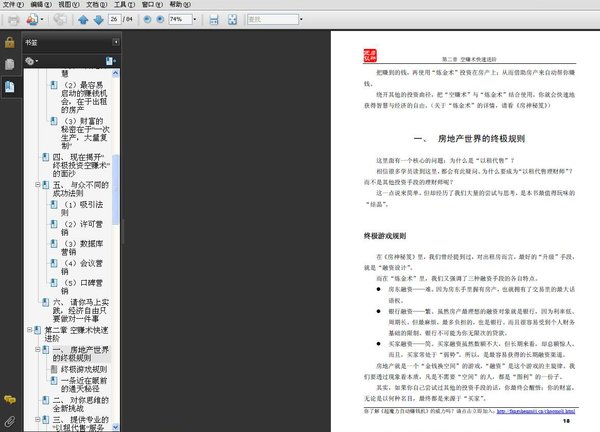Open the attachments paperclip panel
The image size is (600, 432).
point(9,421)
